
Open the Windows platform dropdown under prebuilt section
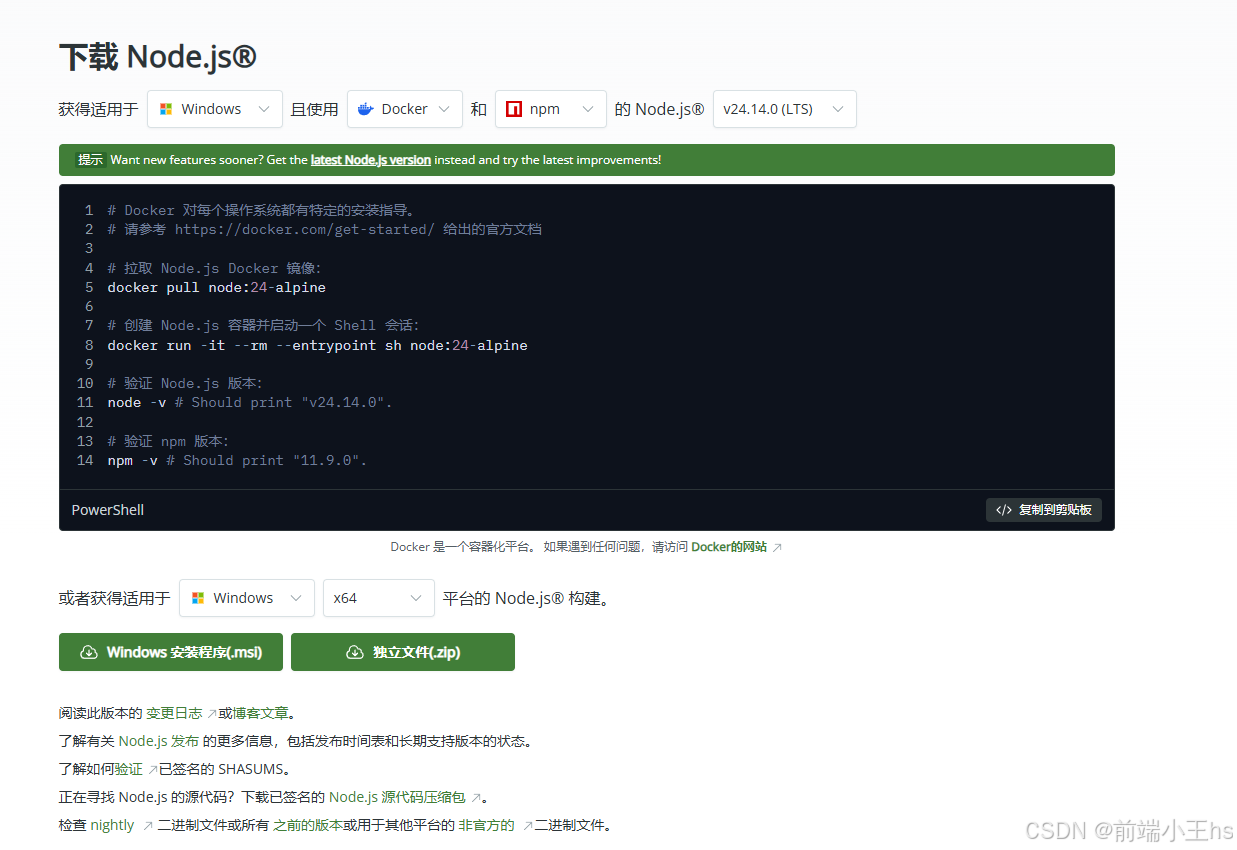pos(247,598)
